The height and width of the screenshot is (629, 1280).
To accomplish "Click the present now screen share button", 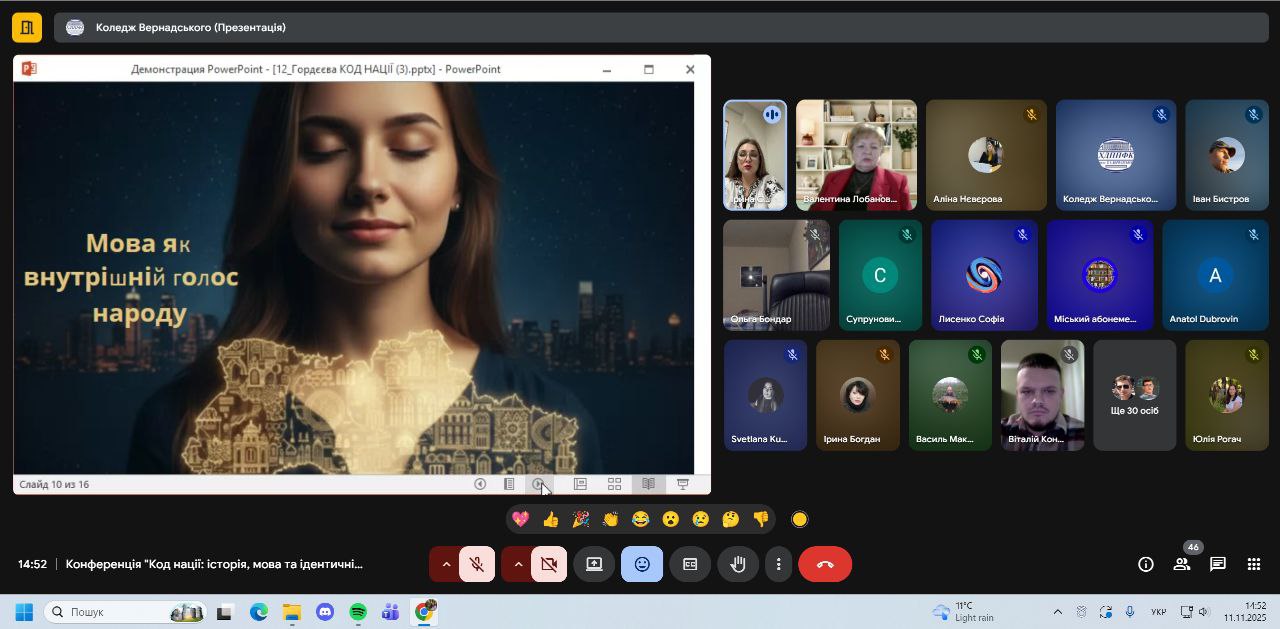I will (x=594, y=564).
